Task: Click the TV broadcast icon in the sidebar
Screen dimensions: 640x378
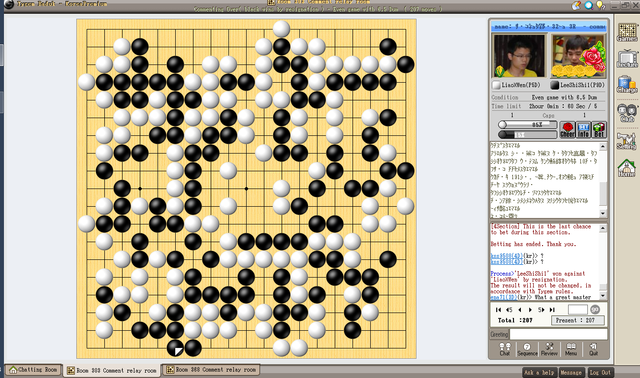Action: pyautogui.click(x=627, y=58)
